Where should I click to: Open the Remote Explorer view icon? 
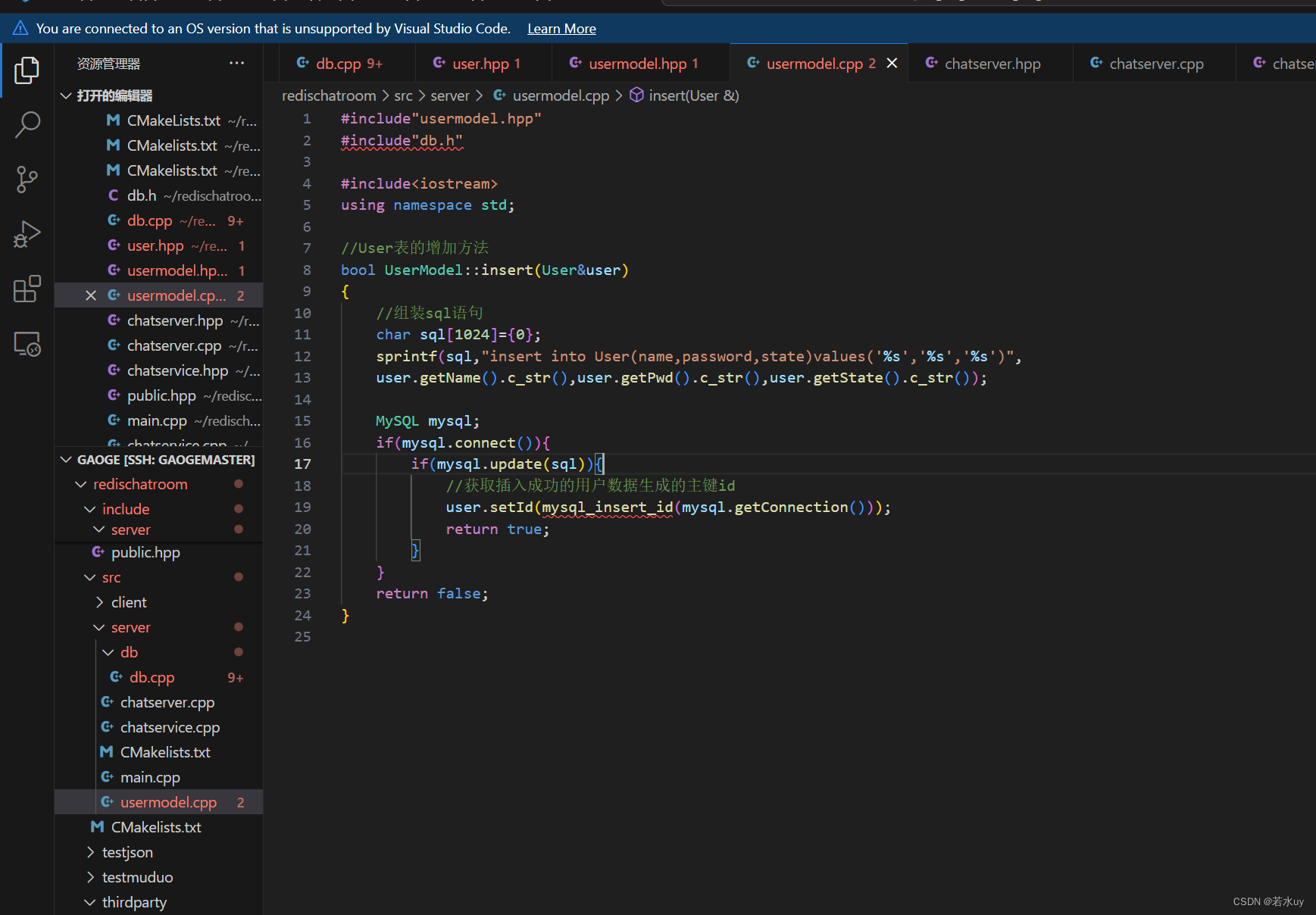pyautogui.click(x=27, y=344)
